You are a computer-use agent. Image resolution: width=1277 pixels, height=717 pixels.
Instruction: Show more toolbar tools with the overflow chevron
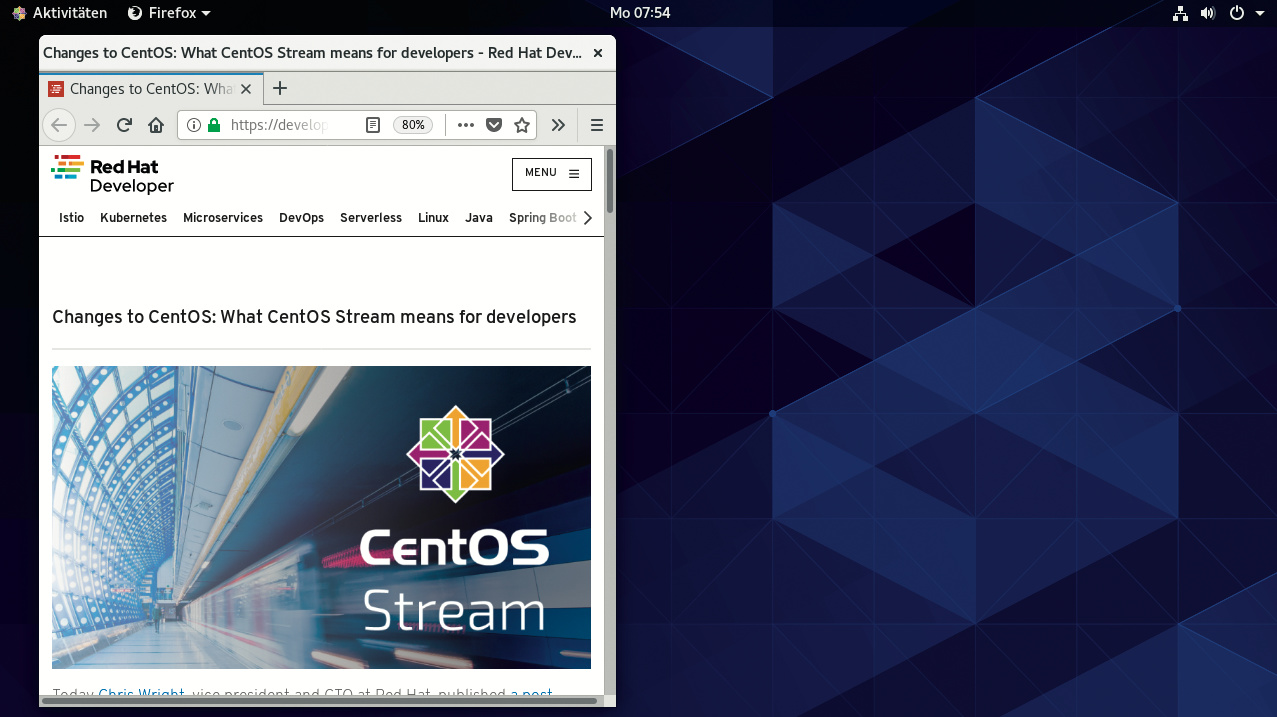558,125
